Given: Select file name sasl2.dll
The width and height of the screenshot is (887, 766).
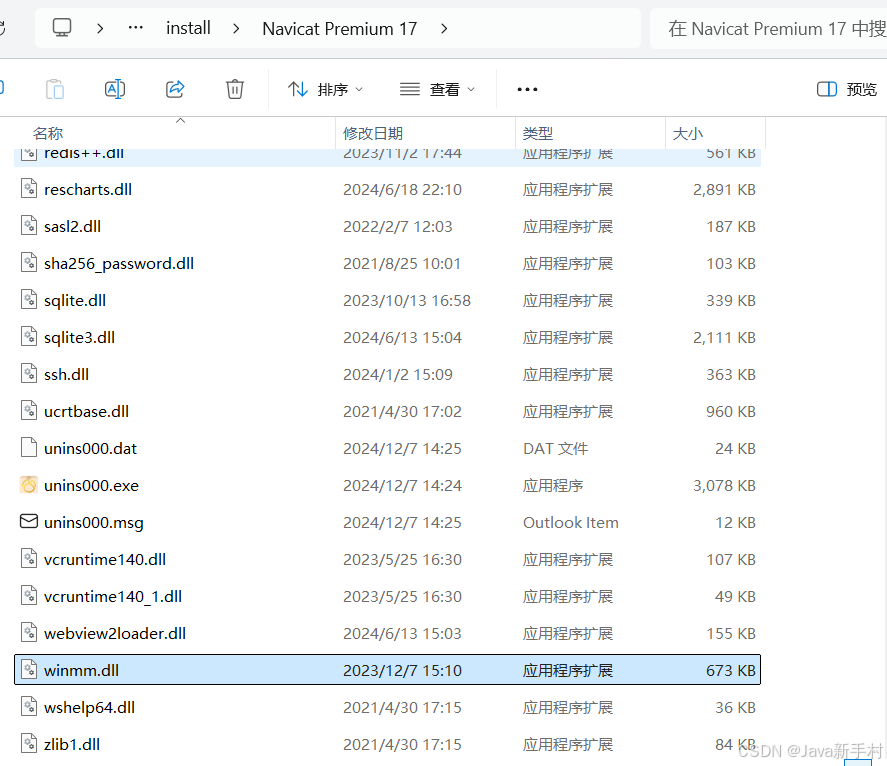Looking at the screenshot, I should 72,226.
